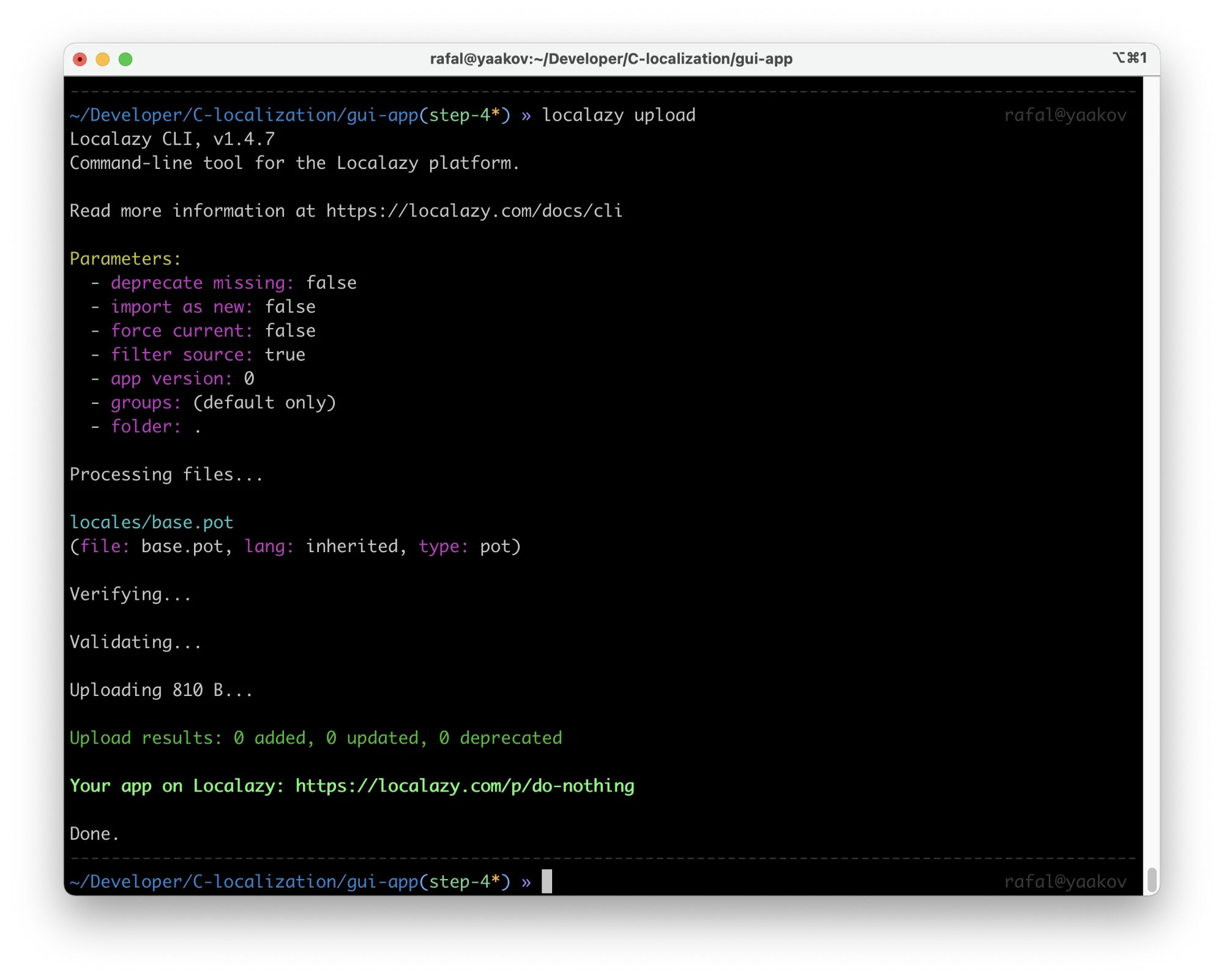Open the localazy.com/docs/cli documentation URL
The height and width of the screenshot is (980, 1224).
(474, 211)
